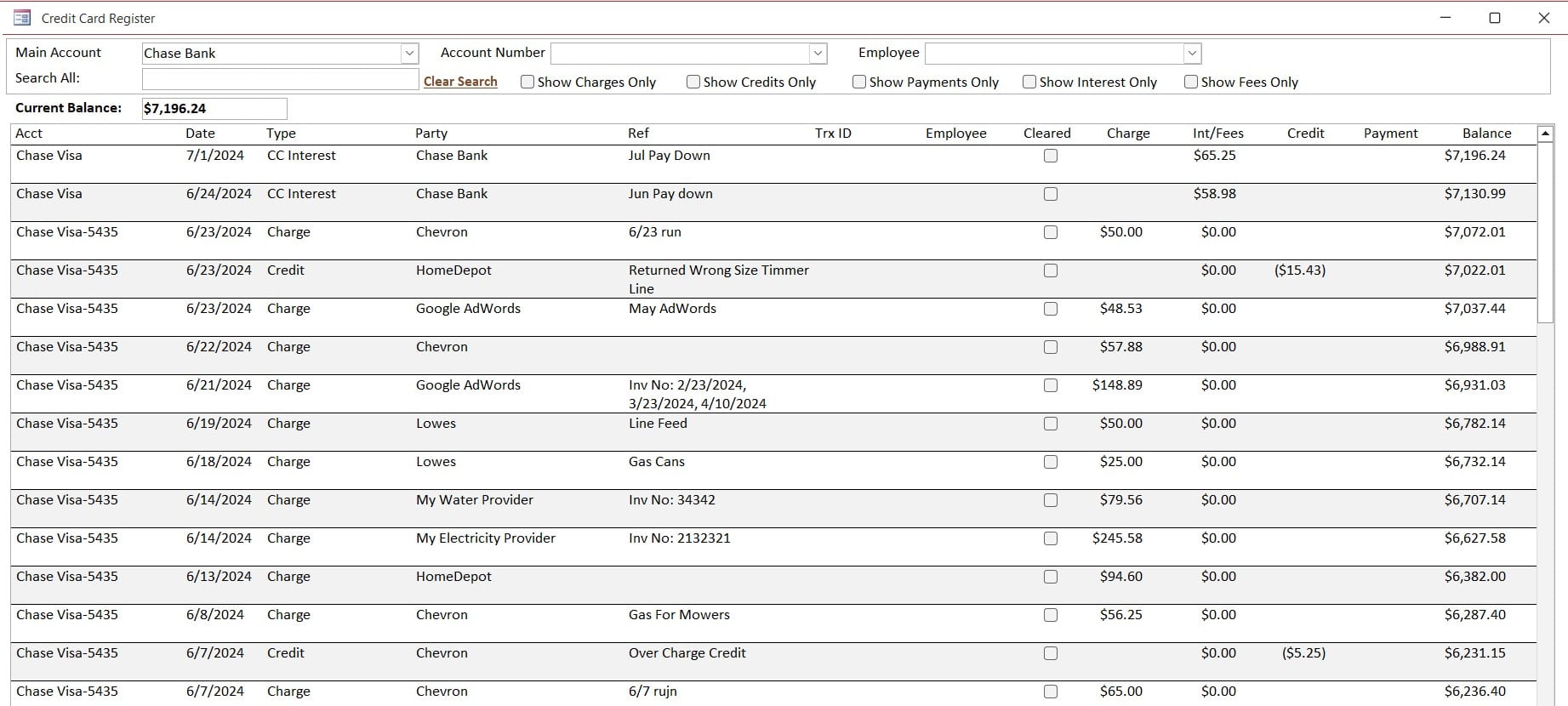Tick Show Fees Only checkbox
Image resolution: width=1568 pixels, height=706 pixels.
(x=1191, y=82)
